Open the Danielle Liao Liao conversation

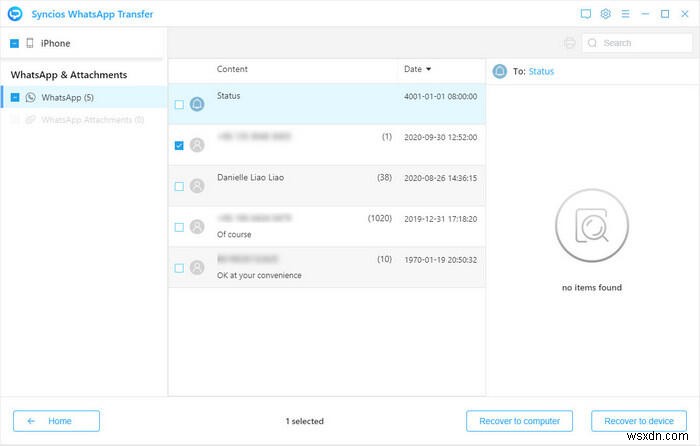pos(327,186)
